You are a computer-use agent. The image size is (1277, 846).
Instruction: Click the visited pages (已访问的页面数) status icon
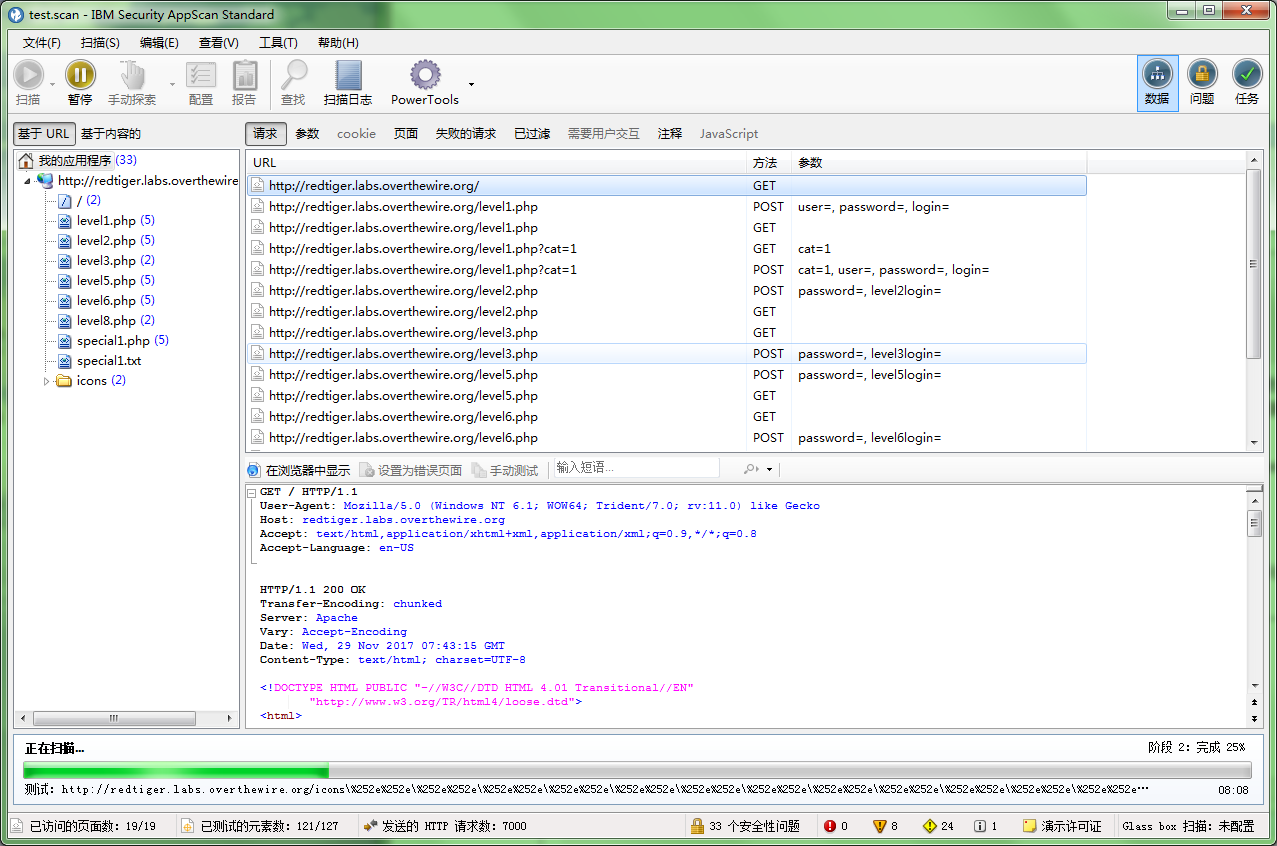pos(17,826)
